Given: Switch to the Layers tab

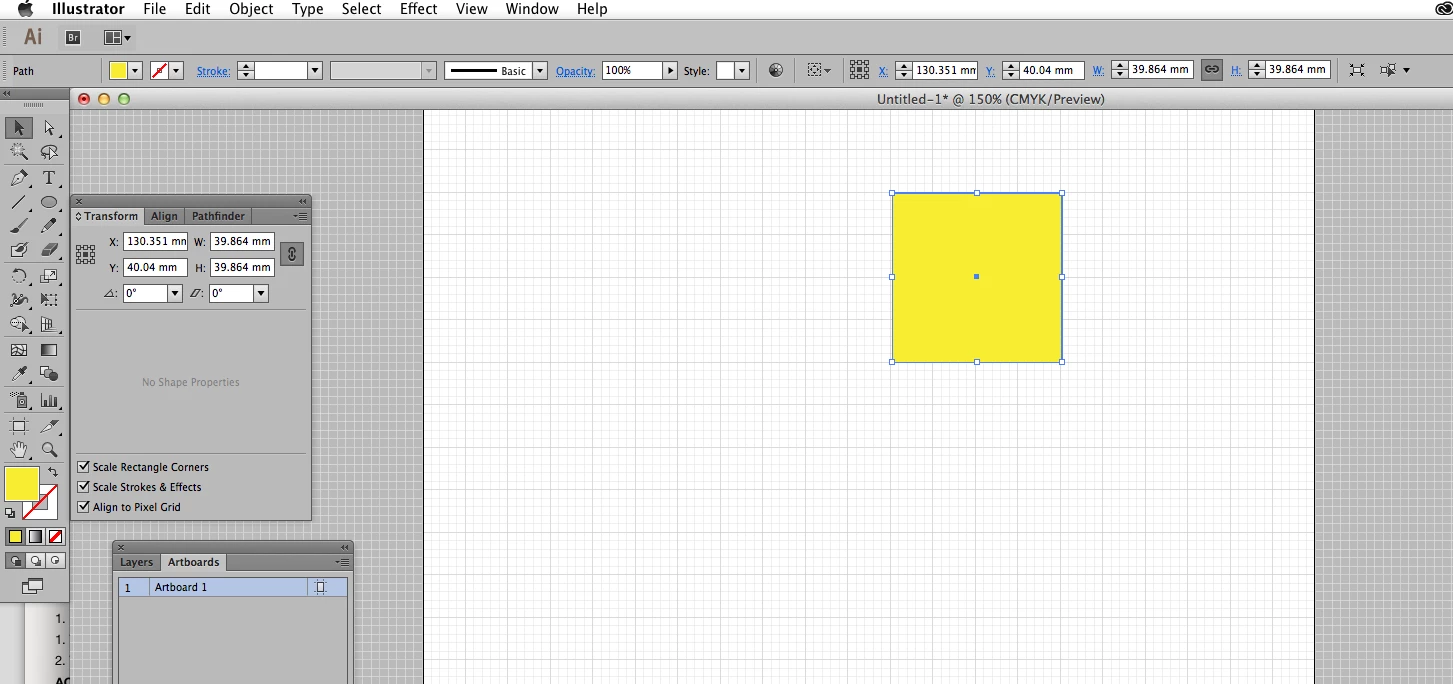Looking at the screenshot, I should tap(137, 562).
